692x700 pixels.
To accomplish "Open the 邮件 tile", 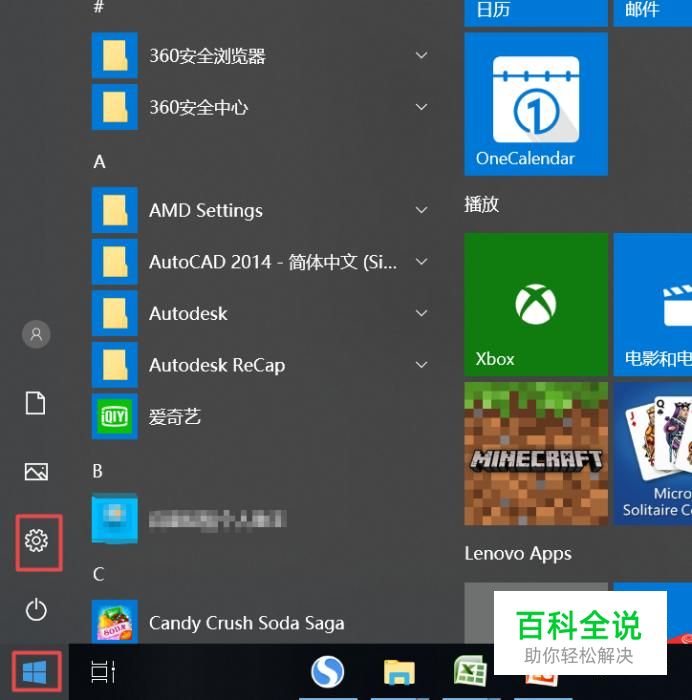I will click(x=653, y=13).
